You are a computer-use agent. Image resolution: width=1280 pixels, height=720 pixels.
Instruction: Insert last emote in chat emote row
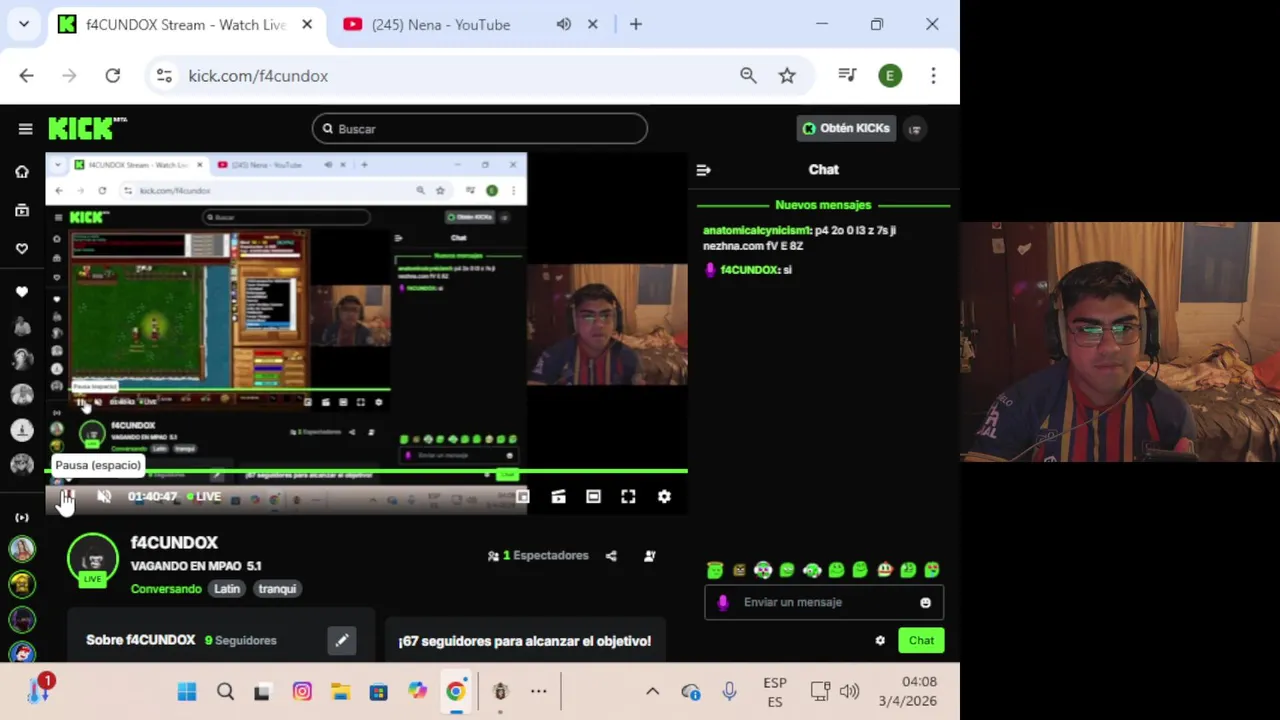(x=932, y=570)
